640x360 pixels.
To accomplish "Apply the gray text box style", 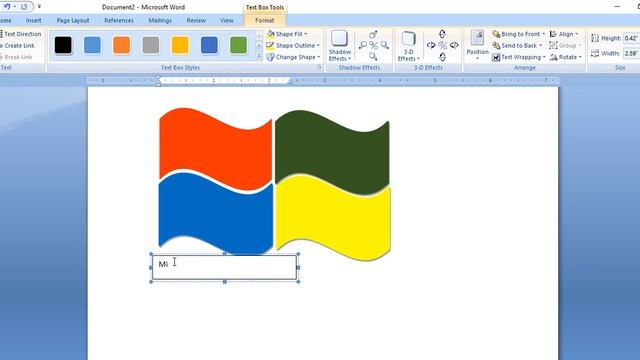I will point(151,45).
